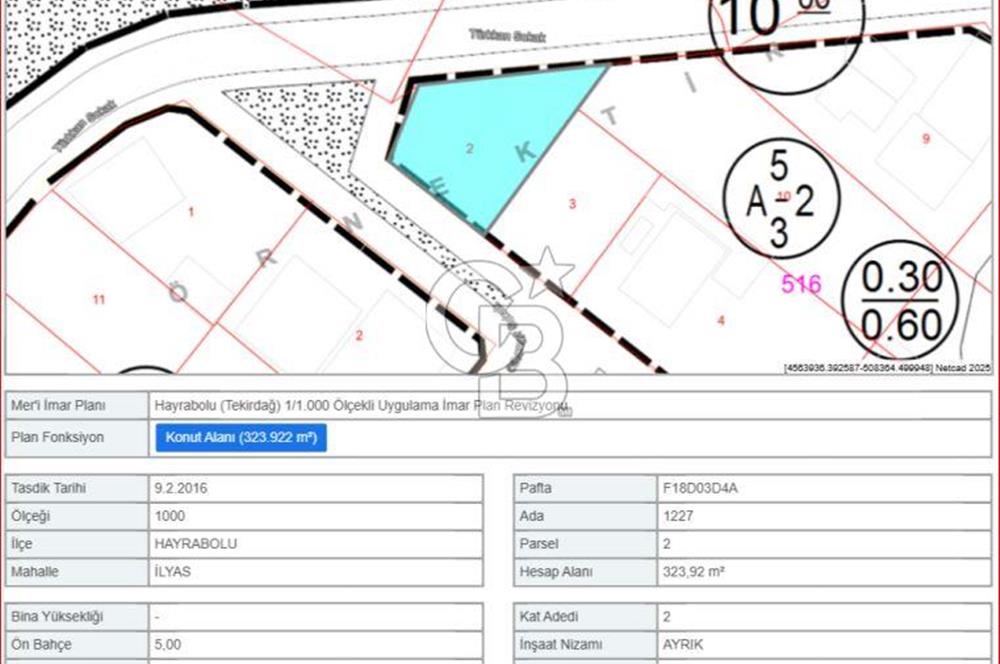Screen dimensions: 1000x664
Task: Click the İnşaat Nizamı value AYRIK
Action: 683,645
